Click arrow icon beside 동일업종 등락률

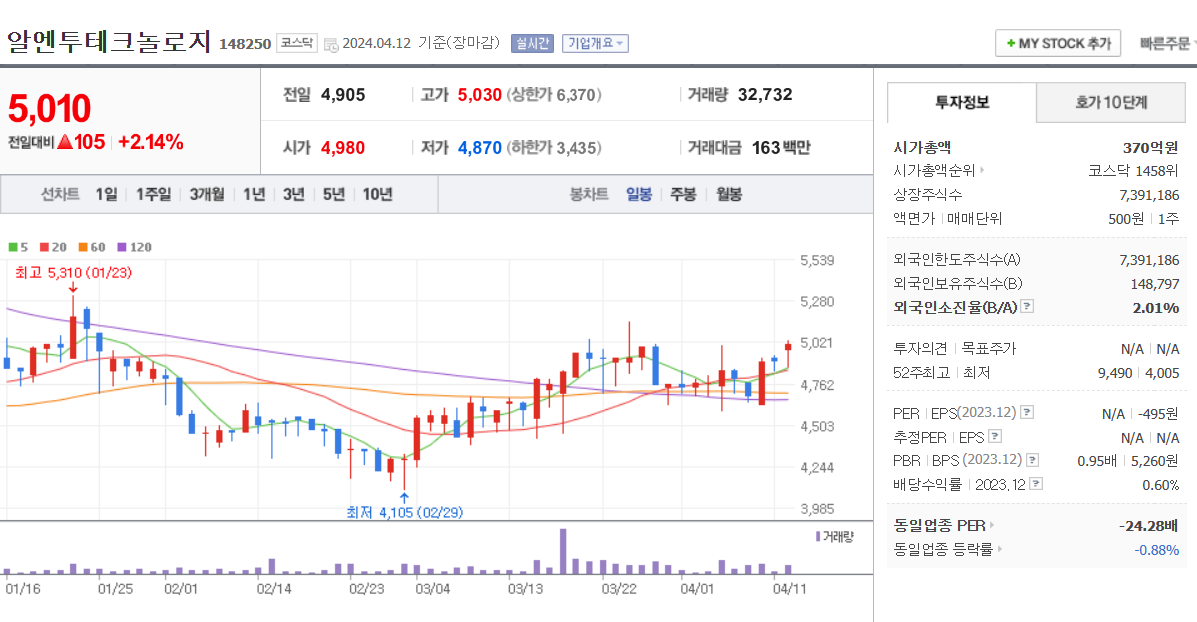pyautogui.click(x=999, y=549)
